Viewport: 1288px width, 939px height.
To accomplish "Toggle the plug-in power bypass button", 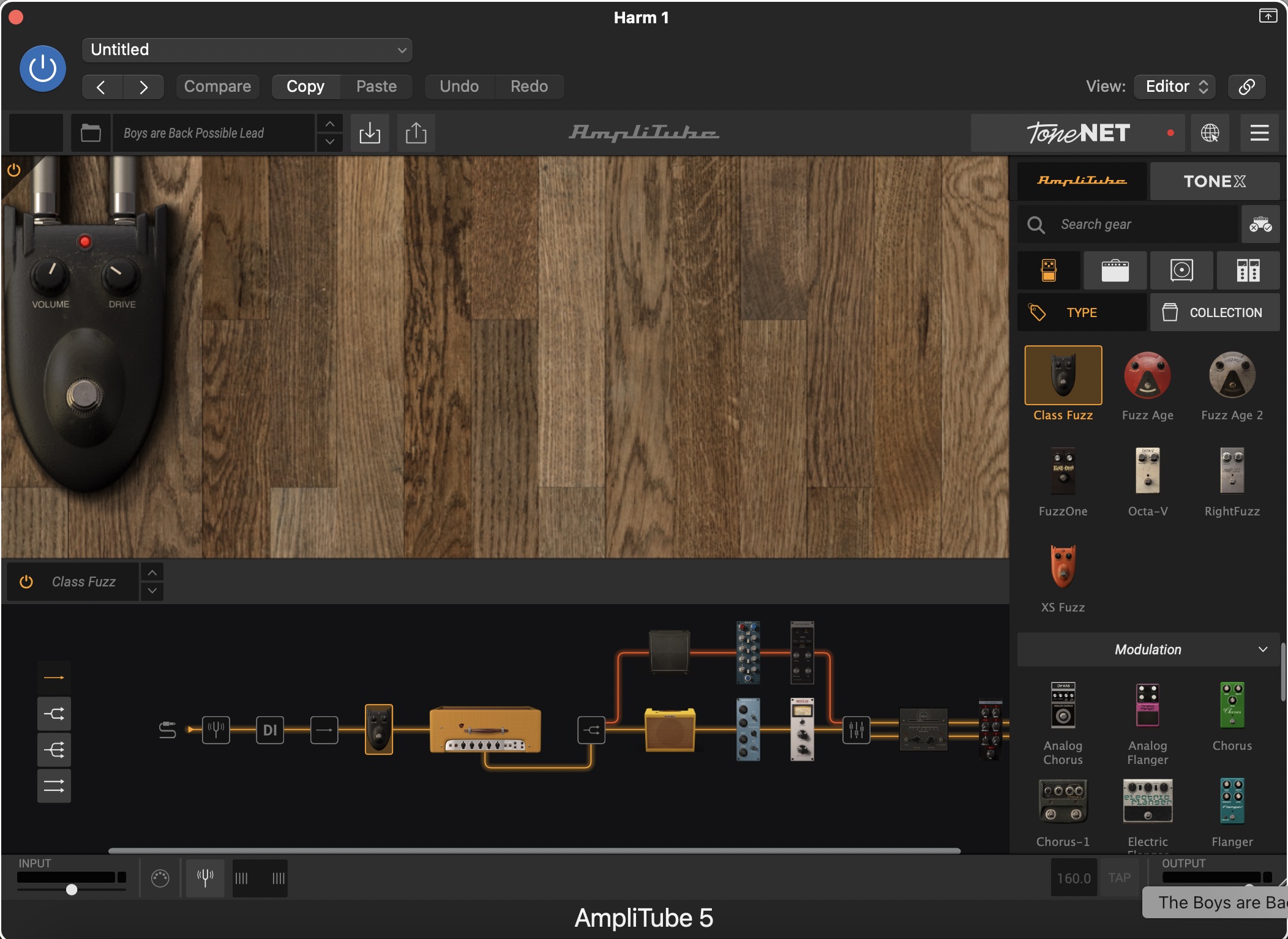I will tap(43, 69).
